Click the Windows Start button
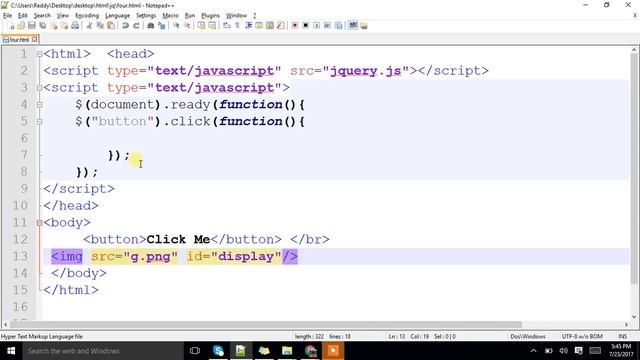The width and height of the screenshot is (640, 360). [11, 351]
